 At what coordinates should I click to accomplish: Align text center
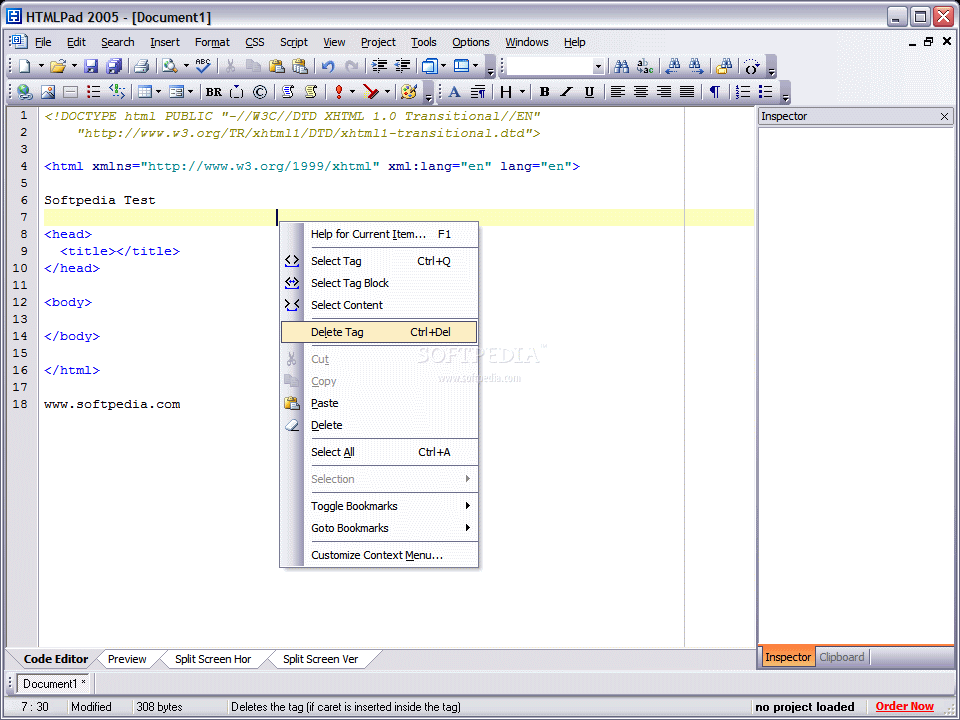pyautogui.click(x=641, y=92)
